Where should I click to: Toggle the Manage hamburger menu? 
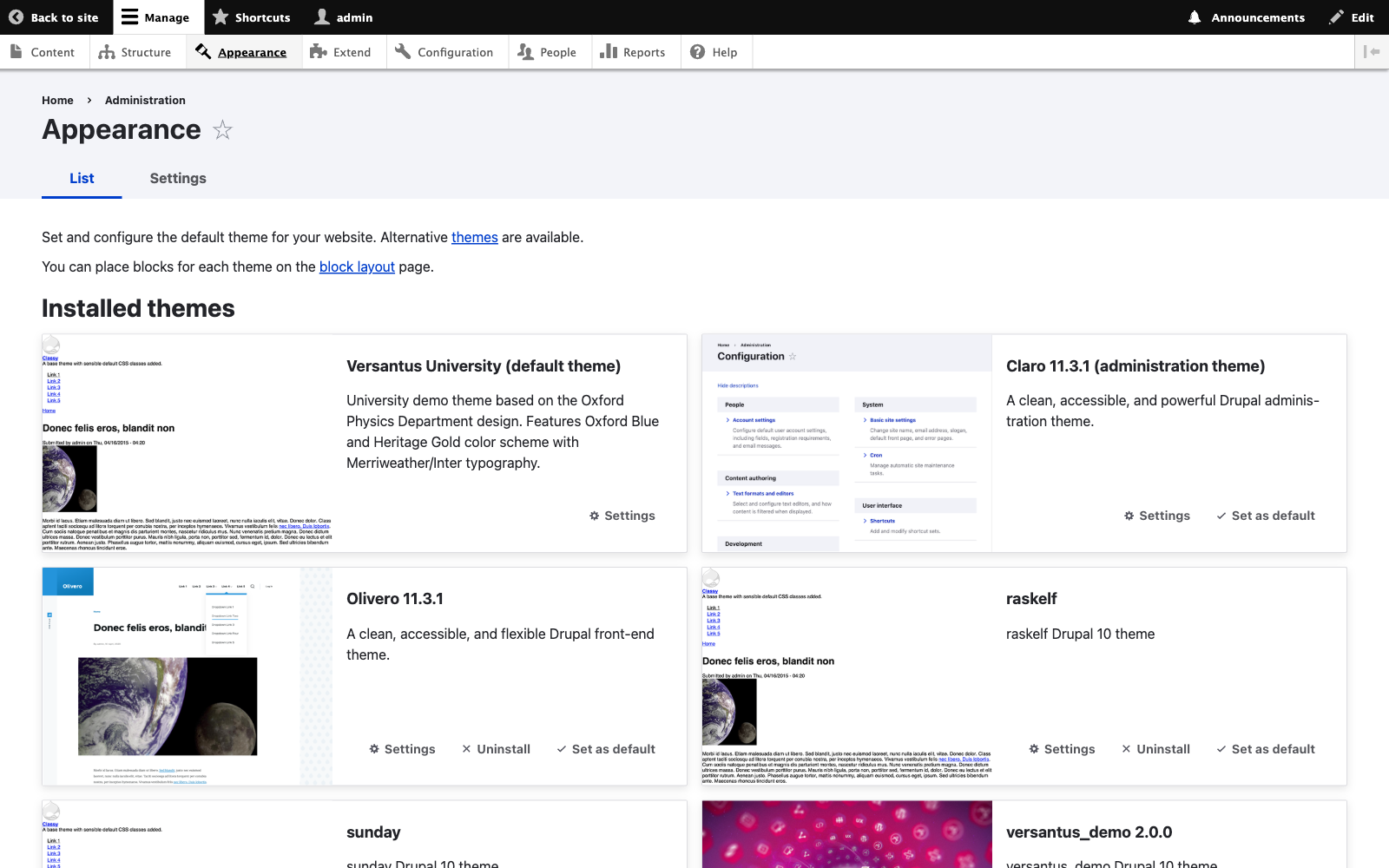coord(129,17)
